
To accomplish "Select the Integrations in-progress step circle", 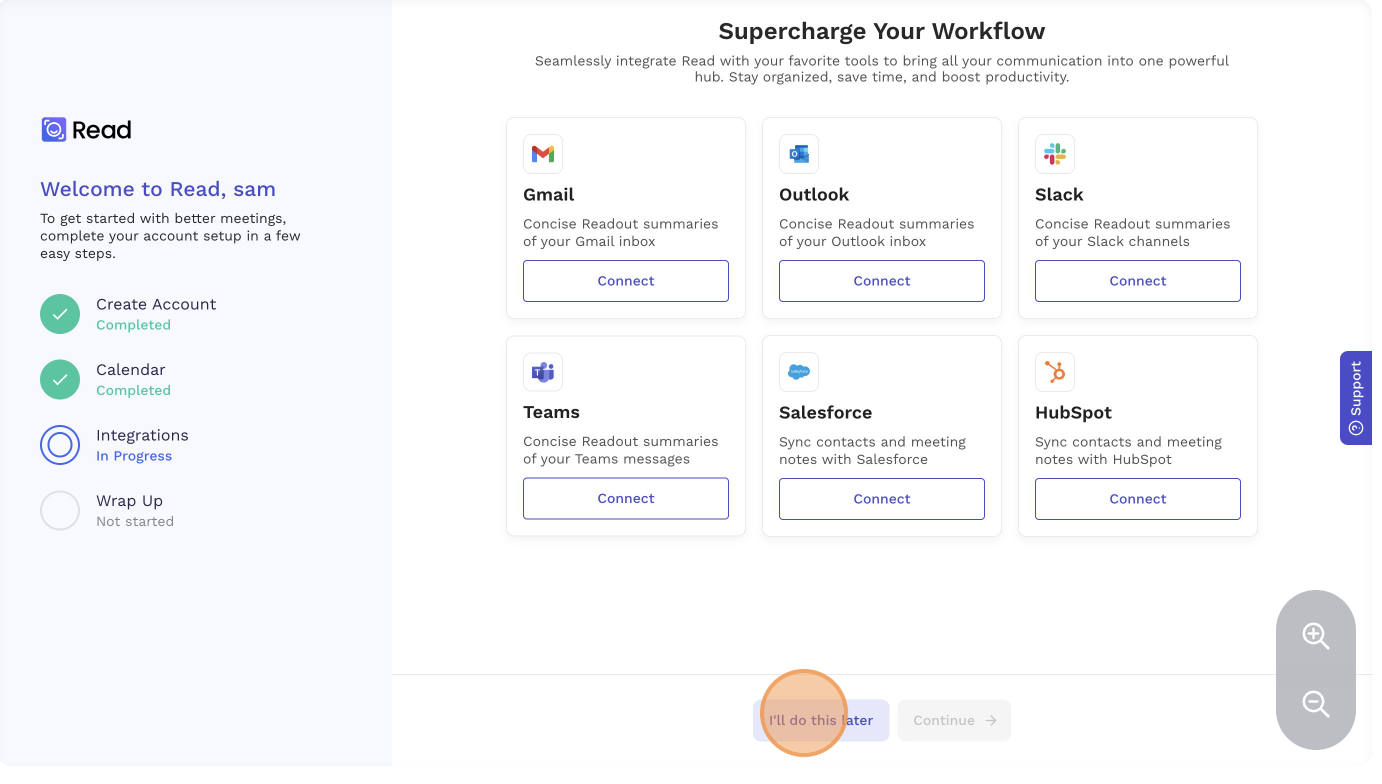I will pos(60,445).
